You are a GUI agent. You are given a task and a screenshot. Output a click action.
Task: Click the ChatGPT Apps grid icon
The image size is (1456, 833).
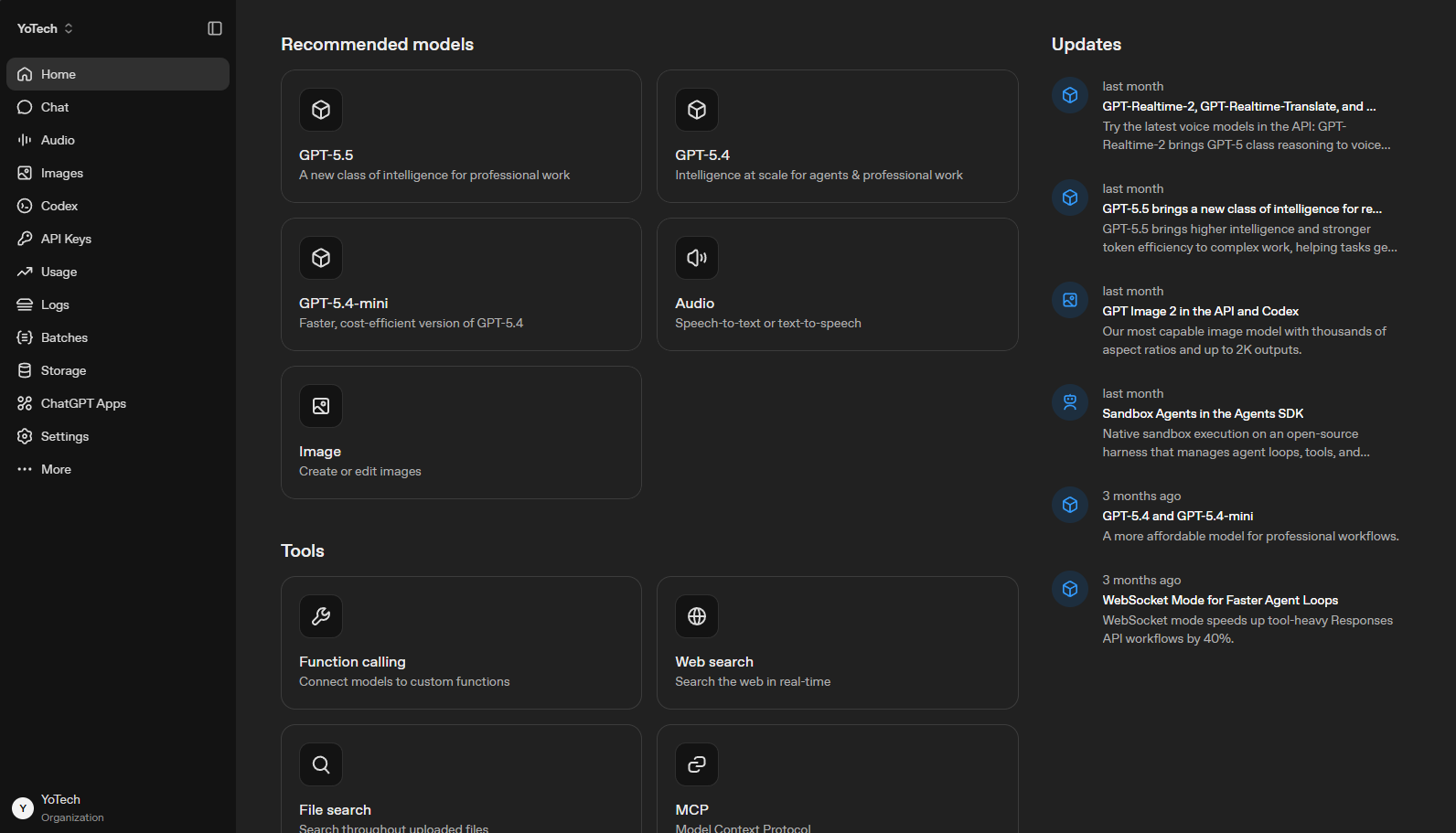[25, 403]
